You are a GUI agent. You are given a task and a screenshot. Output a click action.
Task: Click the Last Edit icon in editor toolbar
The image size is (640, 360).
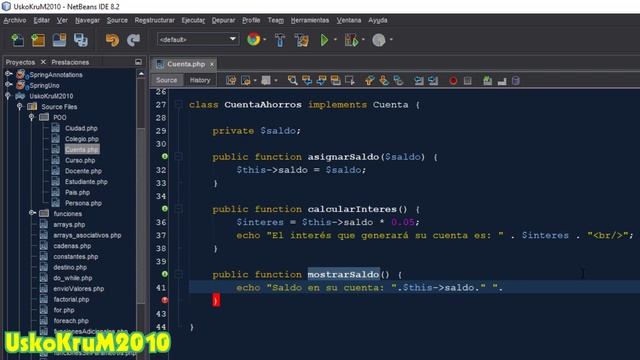[x=231, y=80]
